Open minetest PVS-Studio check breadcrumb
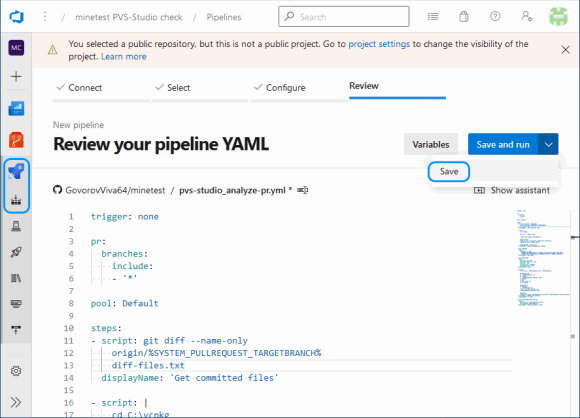The height and width of the screenshot is (418, 580). pos(129,17)
